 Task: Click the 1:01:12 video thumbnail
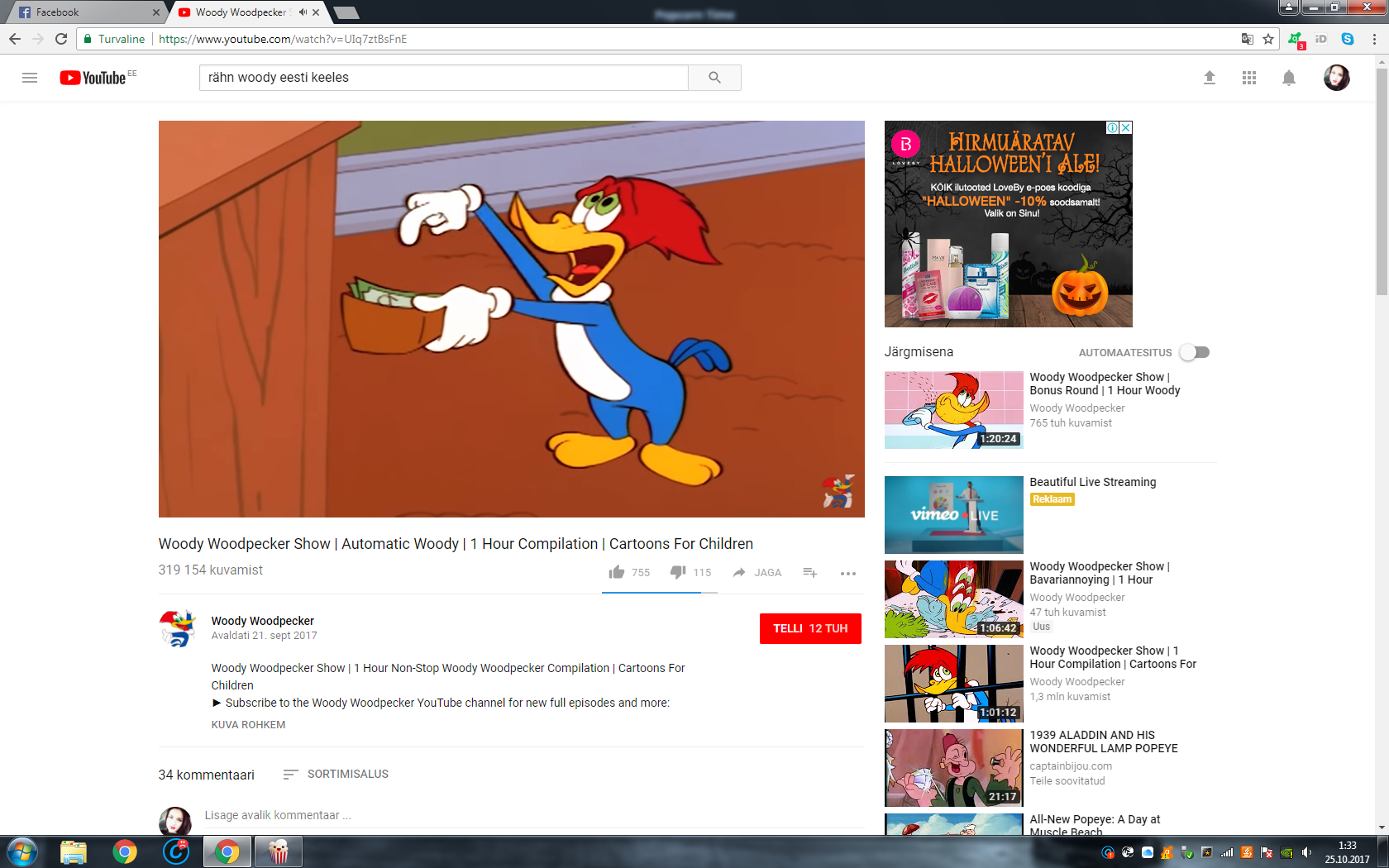[954, 684]
